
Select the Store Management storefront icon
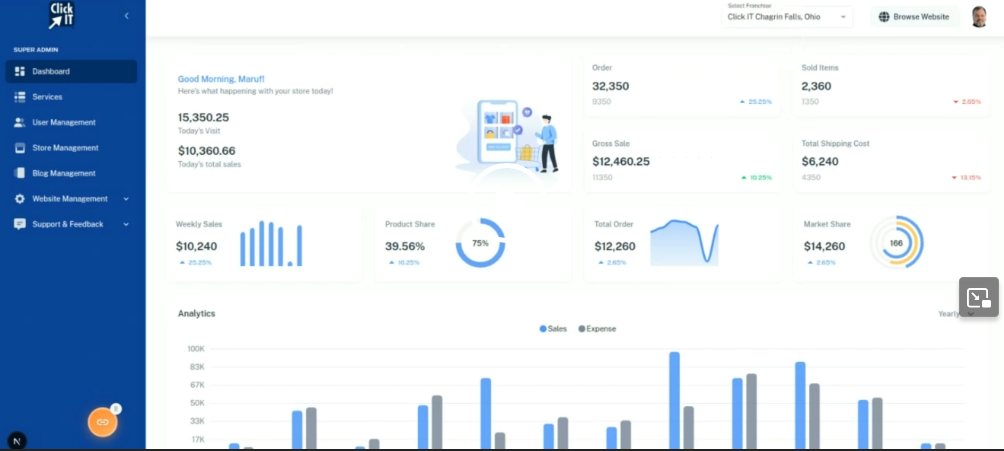[x=20, y=148]
